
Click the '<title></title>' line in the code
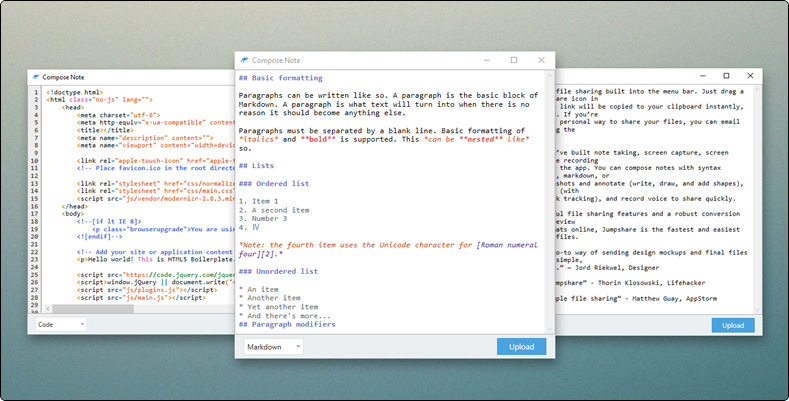[x=105, y=130]
